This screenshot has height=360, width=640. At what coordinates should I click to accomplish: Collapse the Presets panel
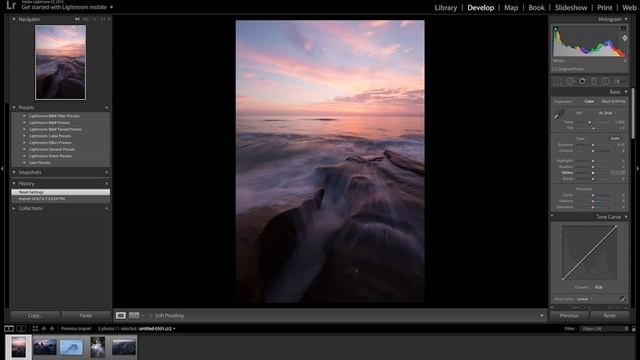click(14, 108)
